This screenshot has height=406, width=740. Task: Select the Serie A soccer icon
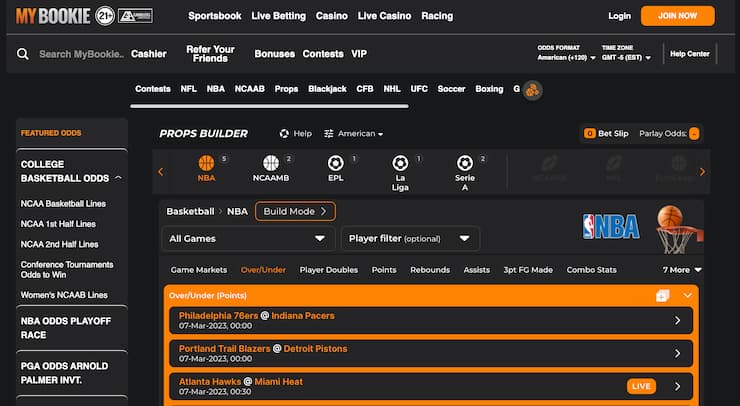click(x=465, y=163)
